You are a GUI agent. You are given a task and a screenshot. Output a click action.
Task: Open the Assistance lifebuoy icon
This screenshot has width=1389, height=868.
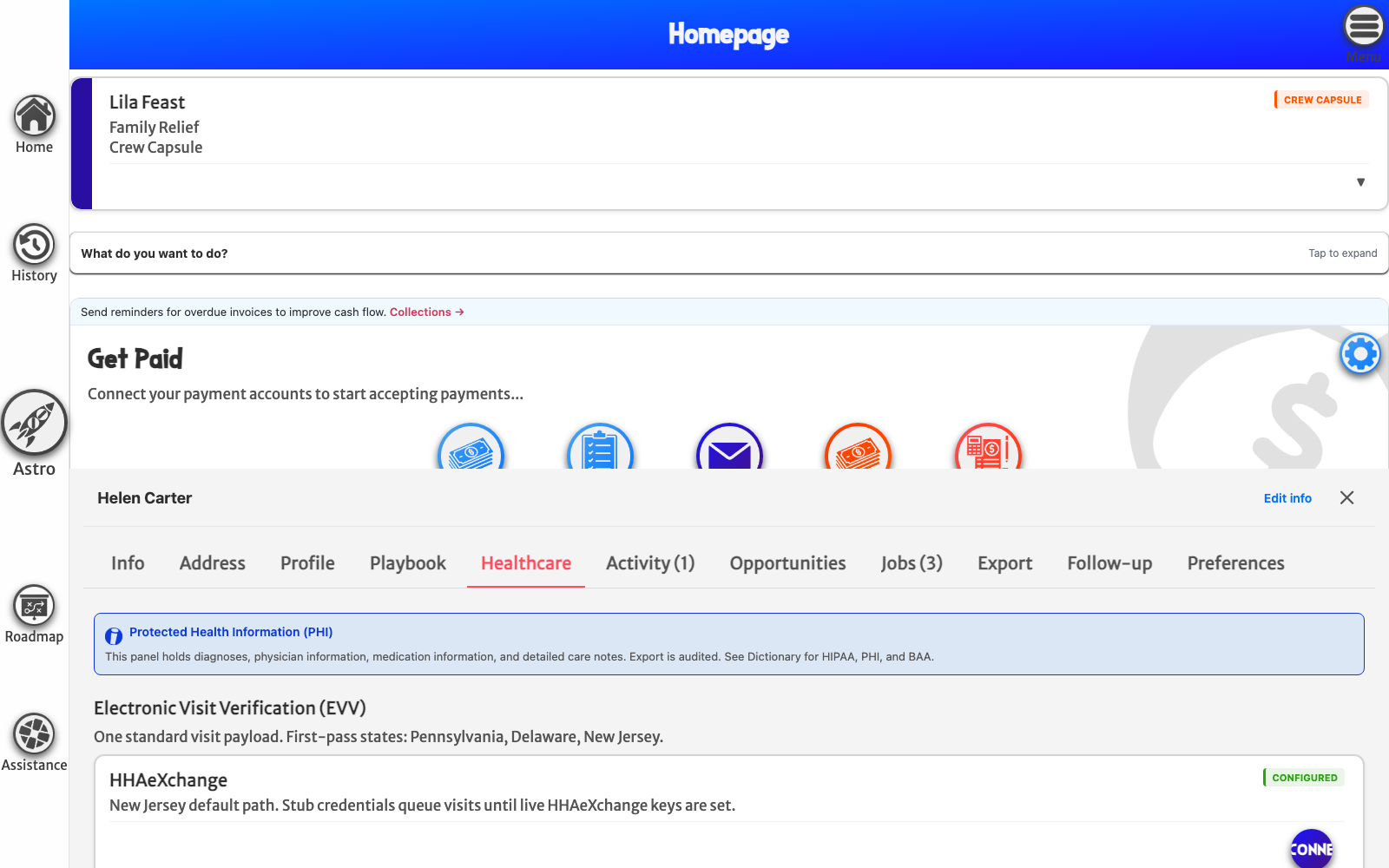(34, 734)
